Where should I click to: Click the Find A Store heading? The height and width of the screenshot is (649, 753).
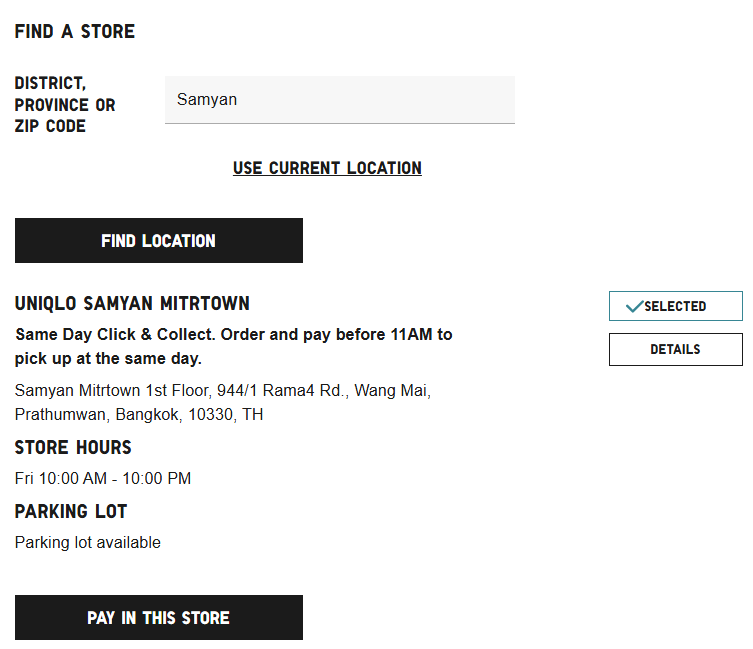tap(75, 32)
